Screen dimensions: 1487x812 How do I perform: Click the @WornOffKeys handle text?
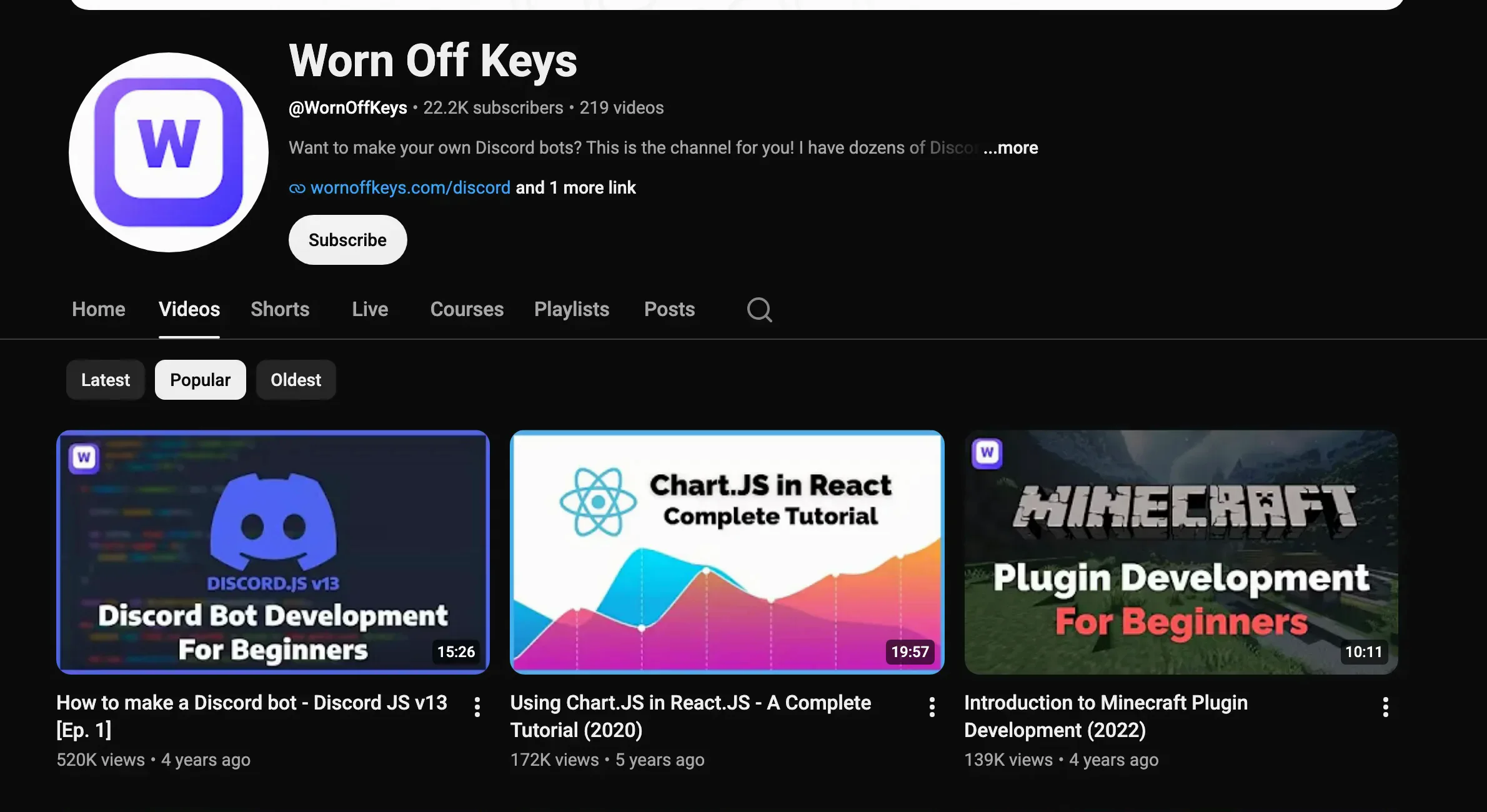coord(348,108)
